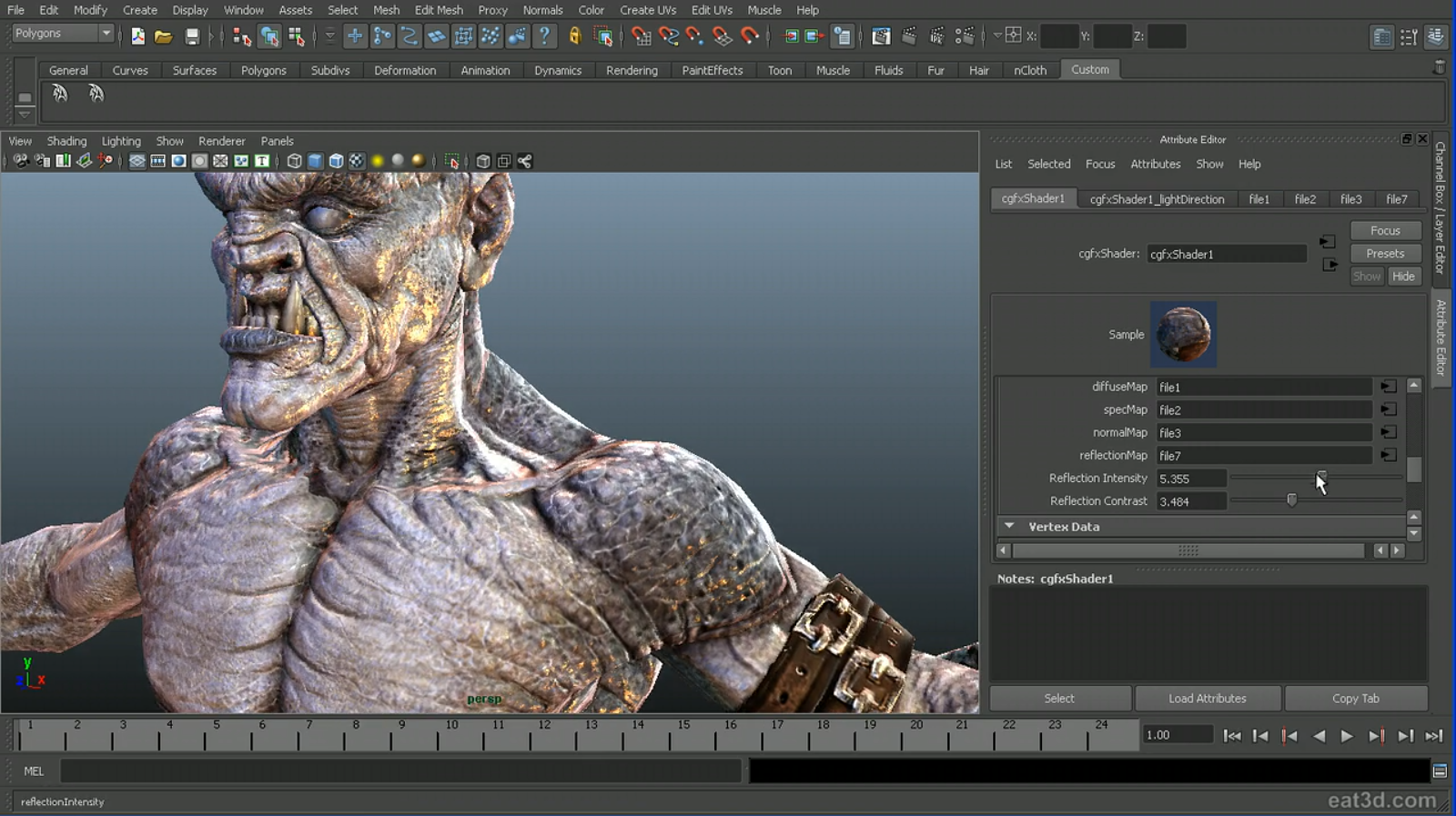
Task: Click the Tool Settings icon at top right
Action: point(1409,37)
